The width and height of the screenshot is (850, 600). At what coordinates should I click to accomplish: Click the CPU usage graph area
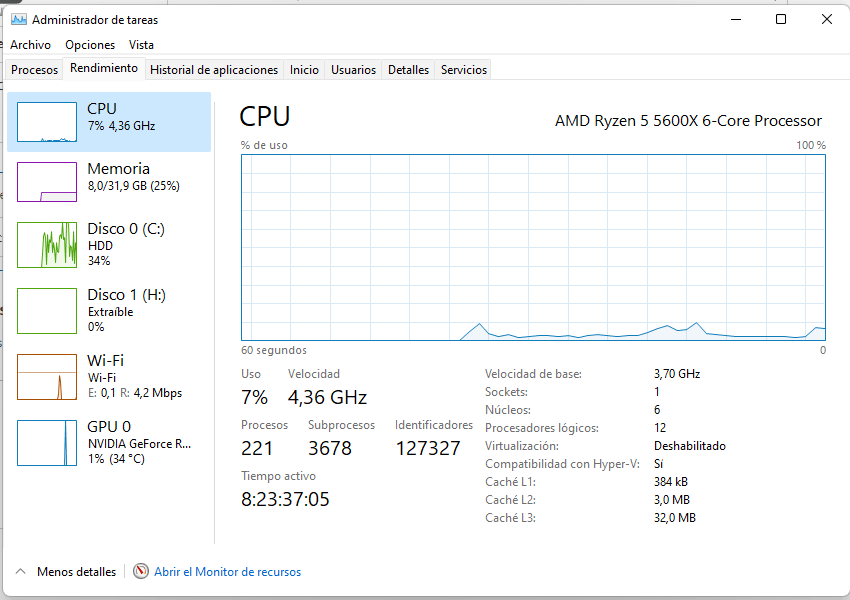(x=533, y=247)
